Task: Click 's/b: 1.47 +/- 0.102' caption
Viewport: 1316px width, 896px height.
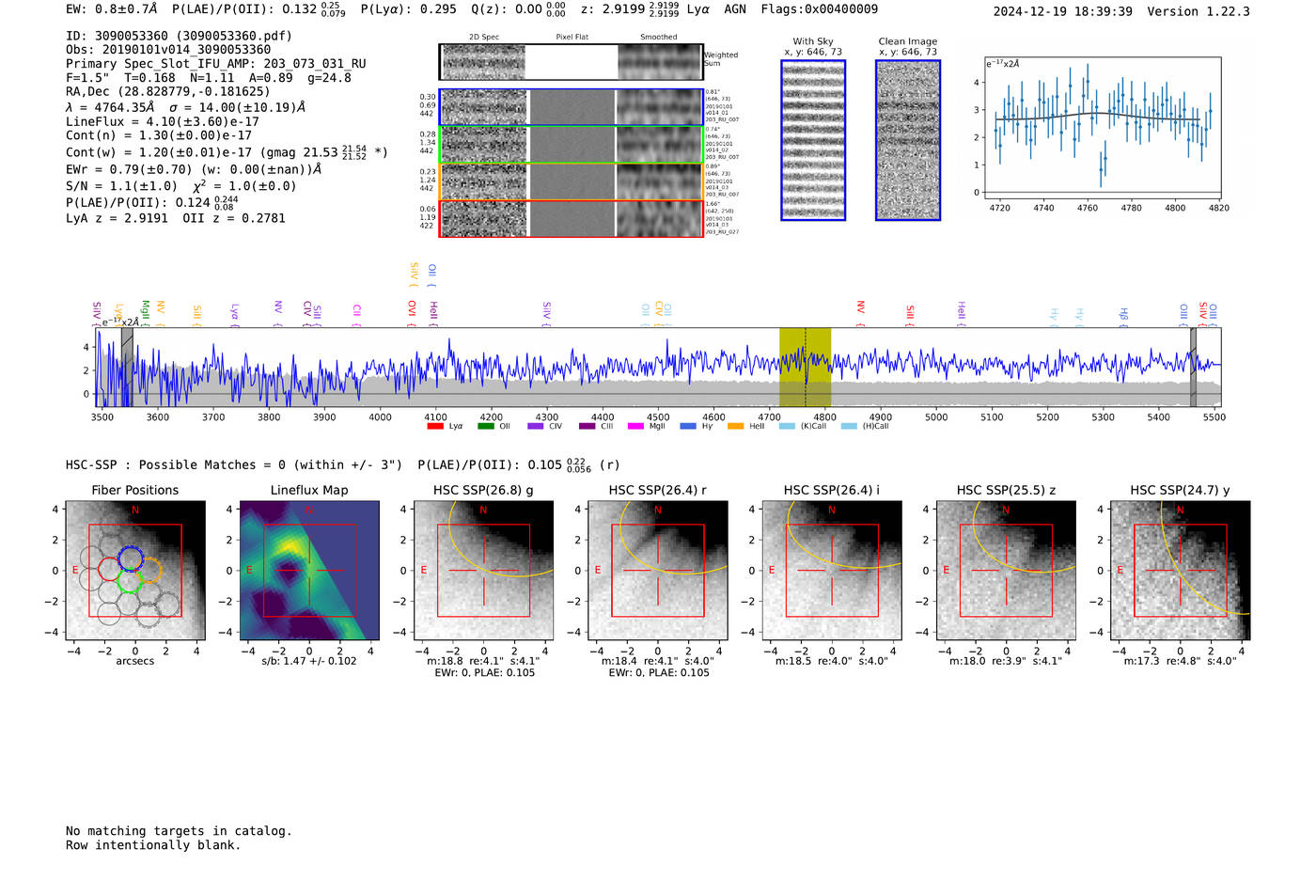Action: [309, 661]
